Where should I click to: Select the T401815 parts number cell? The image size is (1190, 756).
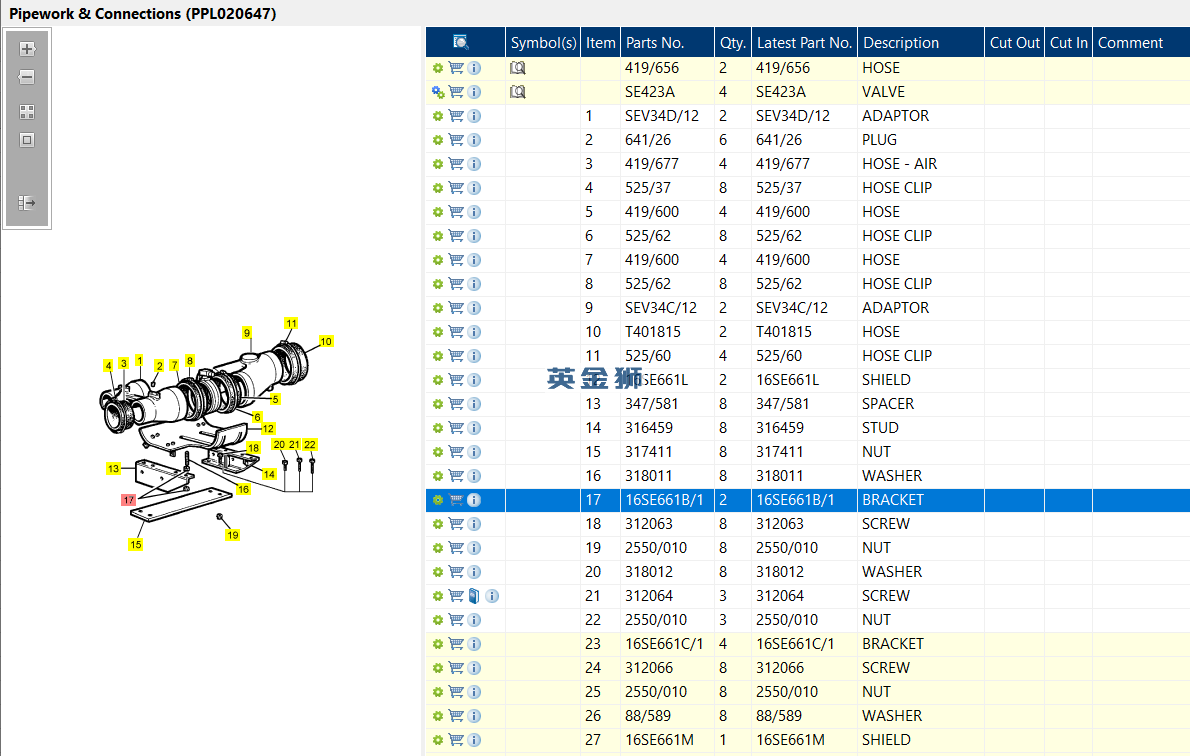pos(653,332)
